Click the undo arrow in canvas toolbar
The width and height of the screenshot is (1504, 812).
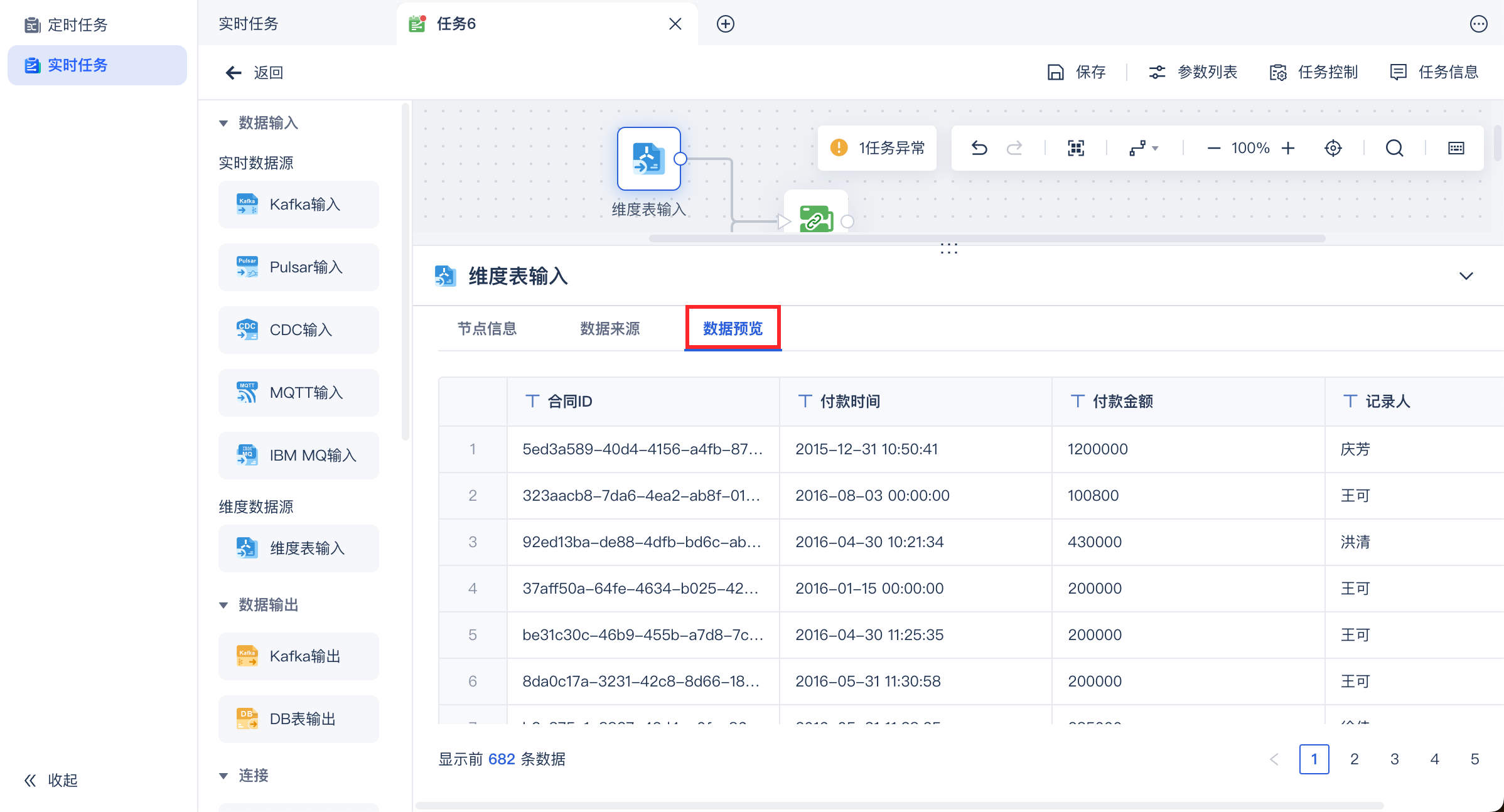click(979, 148)
